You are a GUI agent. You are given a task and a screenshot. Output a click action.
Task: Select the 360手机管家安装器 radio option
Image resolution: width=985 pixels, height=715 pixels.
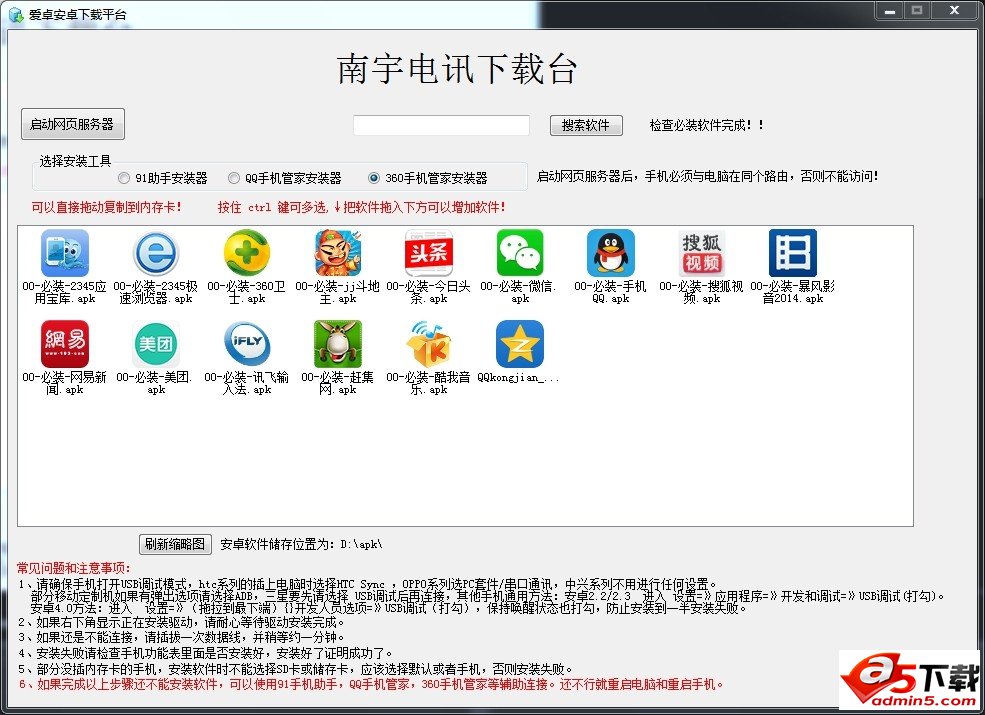coord(374,178)
